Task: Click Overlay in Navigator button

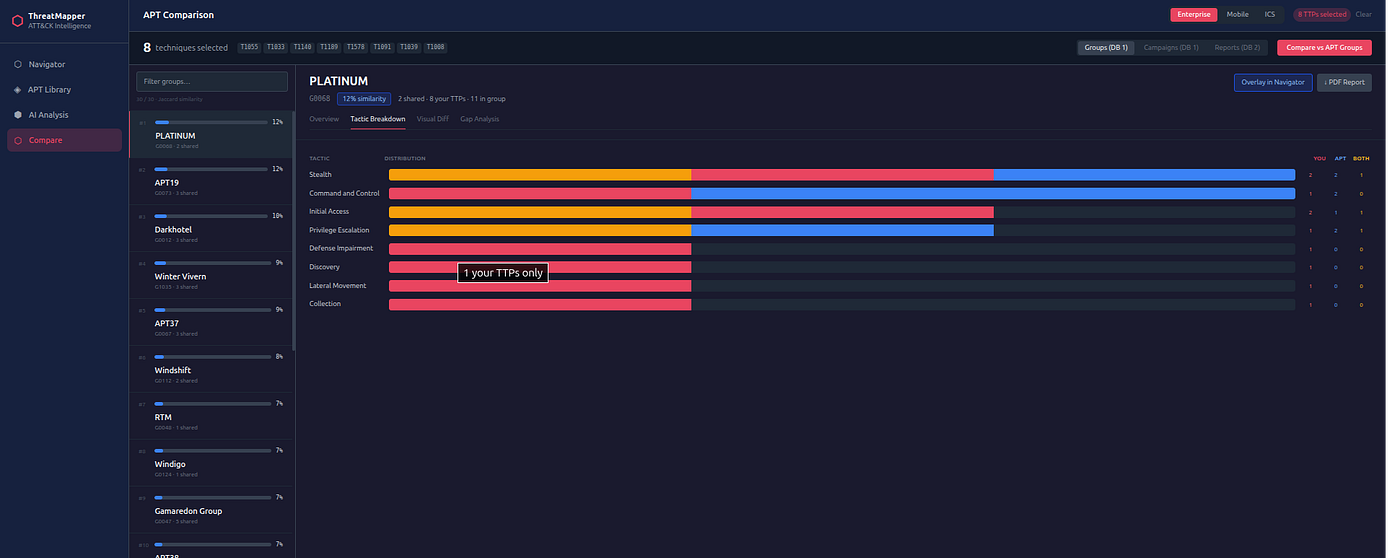Action: [1273, 82]
